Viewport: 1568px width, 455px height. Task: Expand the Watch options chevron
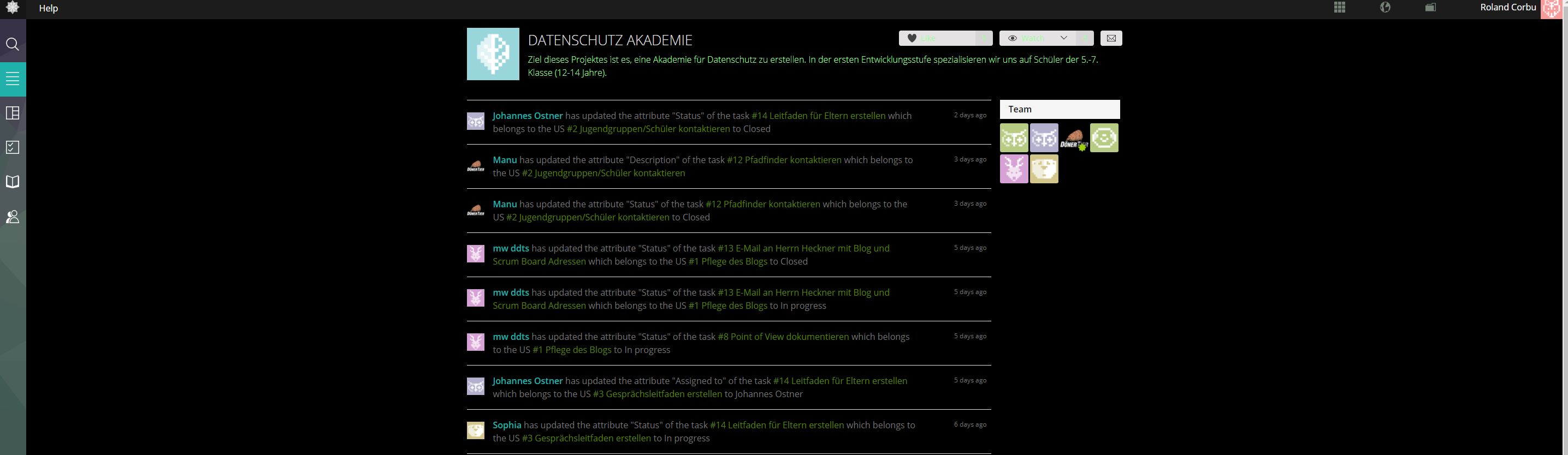[x=1064, y=38]
